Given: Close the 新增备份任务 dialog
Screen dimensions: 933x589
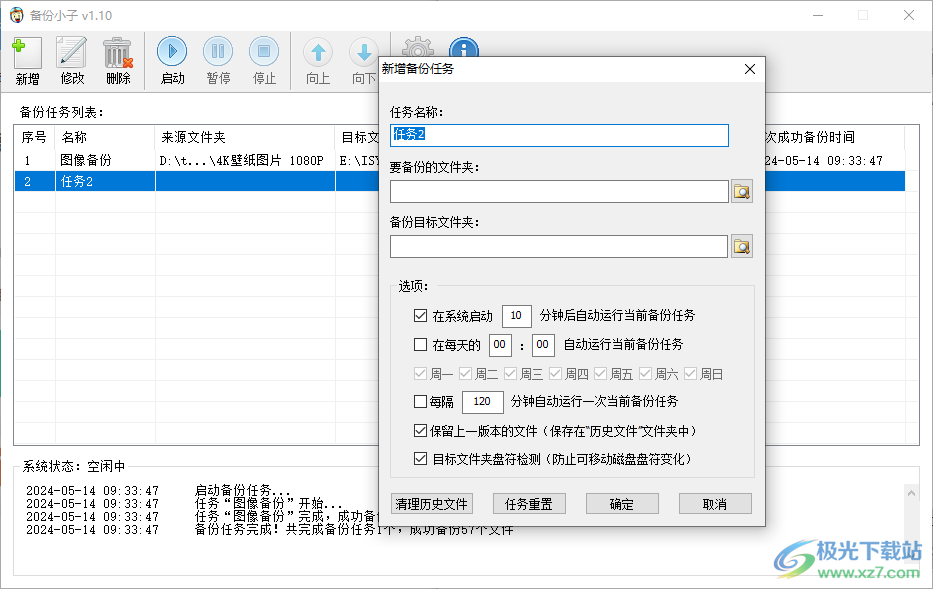Looking at the screenshot, I should [750, 70].
